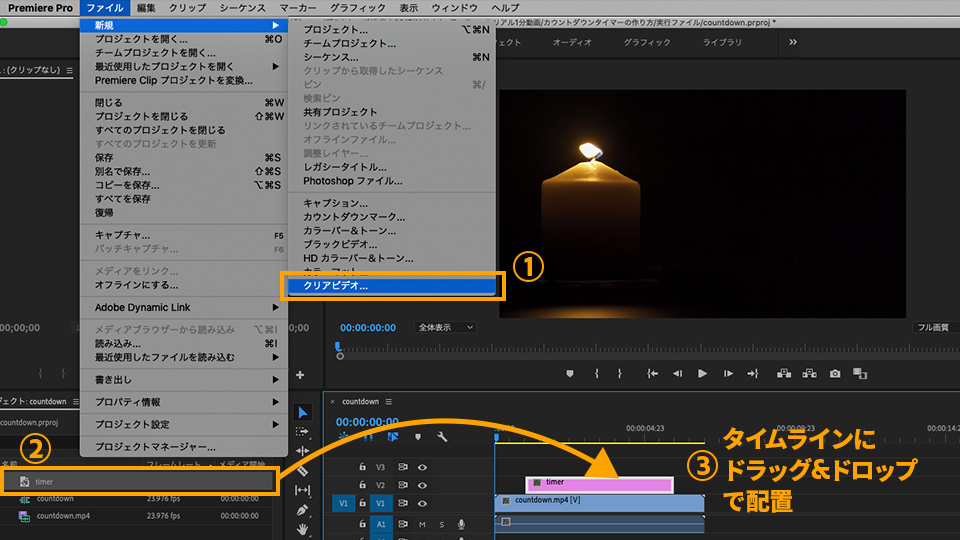Click the Extract button
Screen dimensions: 960x540
809,373
